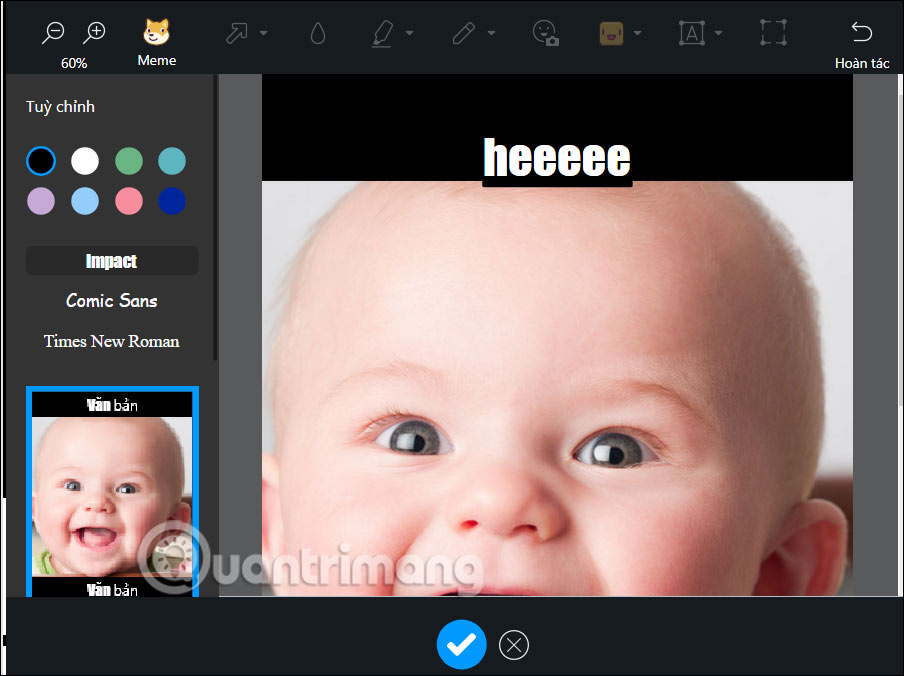Screen dimensions: 904x676
Task: Cancel editing with the X circle button
Action: 514,644
